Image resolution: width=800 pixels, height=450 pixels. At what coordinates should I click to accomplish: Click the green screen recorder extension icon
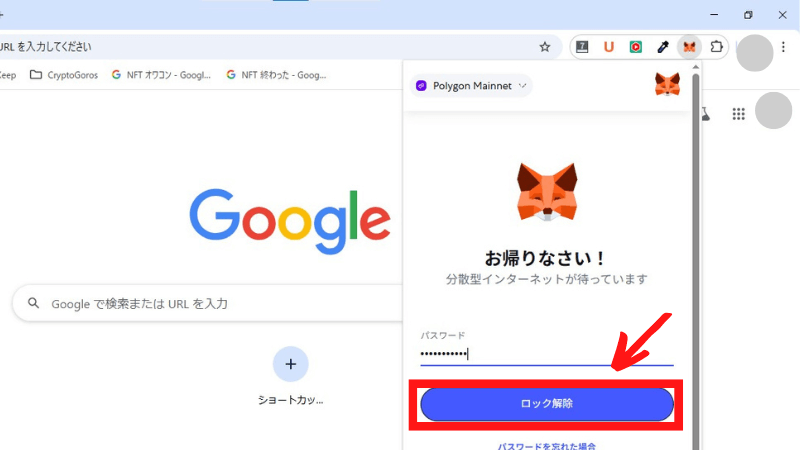click(636, 47)
